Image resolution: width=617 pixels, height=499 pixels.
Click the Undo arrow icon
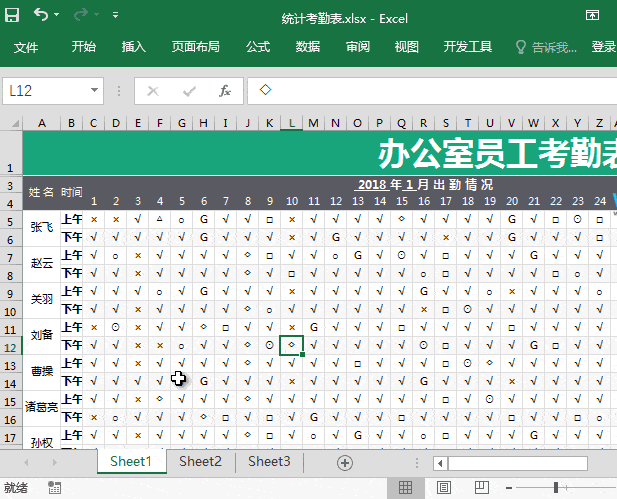click(41, 15)
